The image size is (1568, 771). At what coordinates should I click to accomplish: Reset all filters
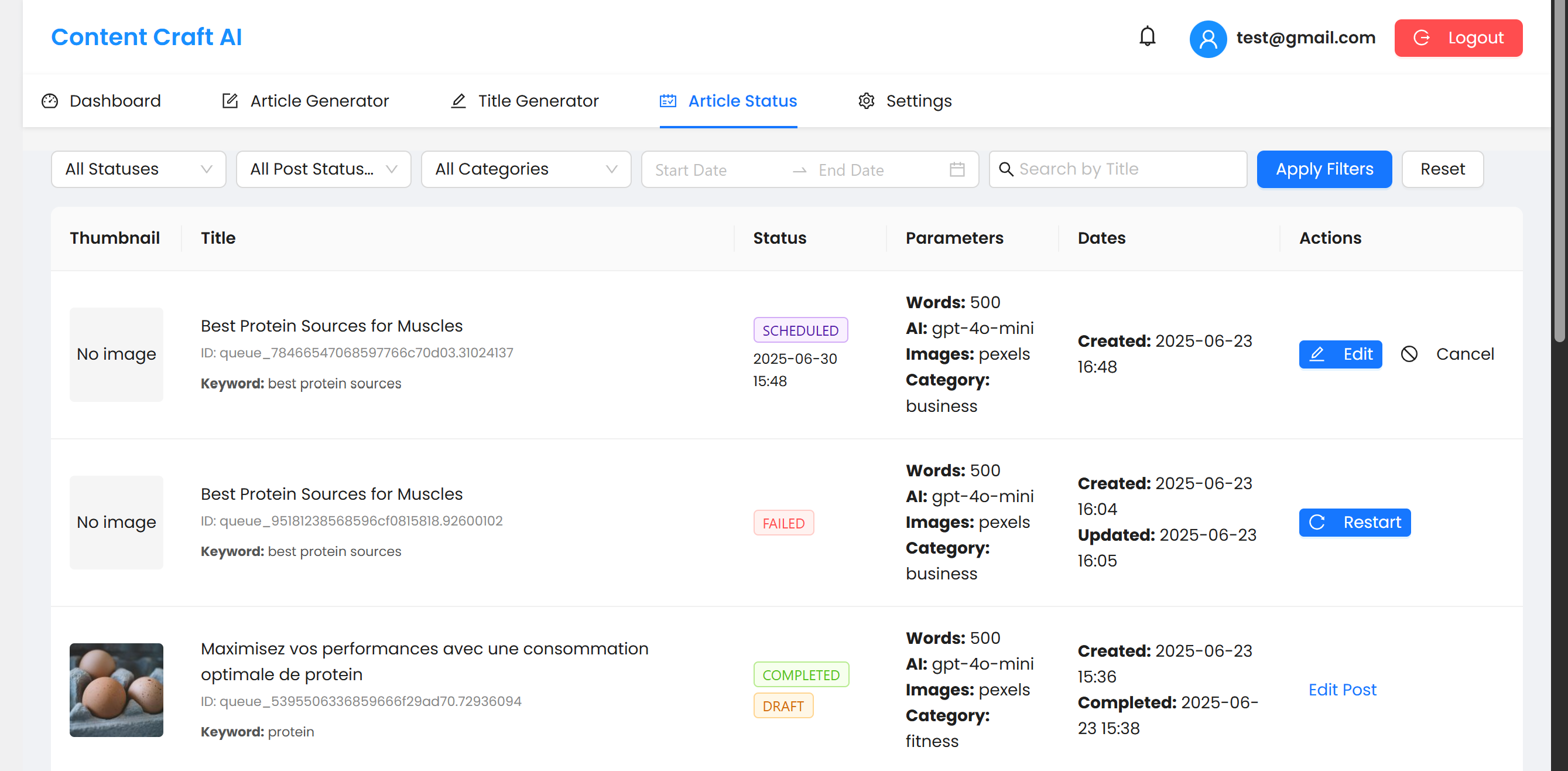[x=1442, y=169]
